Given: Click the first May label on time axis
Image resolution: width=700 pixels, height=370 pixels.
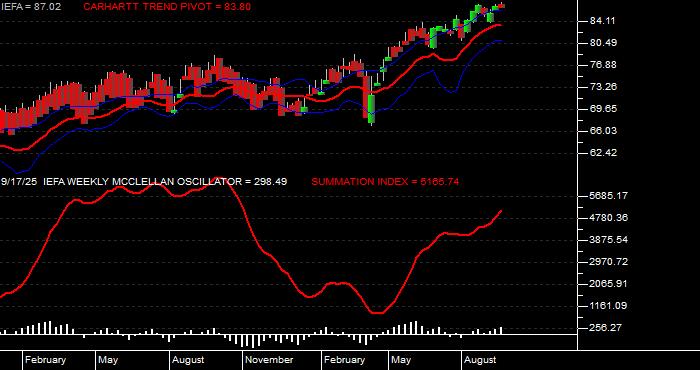Looking at the screenshot, I should pyautogui.click(x=108, y=360).
